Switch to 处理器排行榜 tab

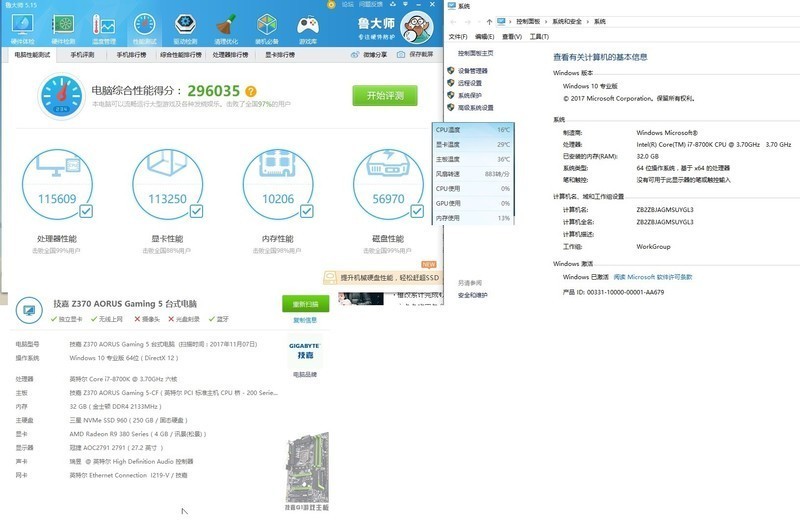pos(230,55)
